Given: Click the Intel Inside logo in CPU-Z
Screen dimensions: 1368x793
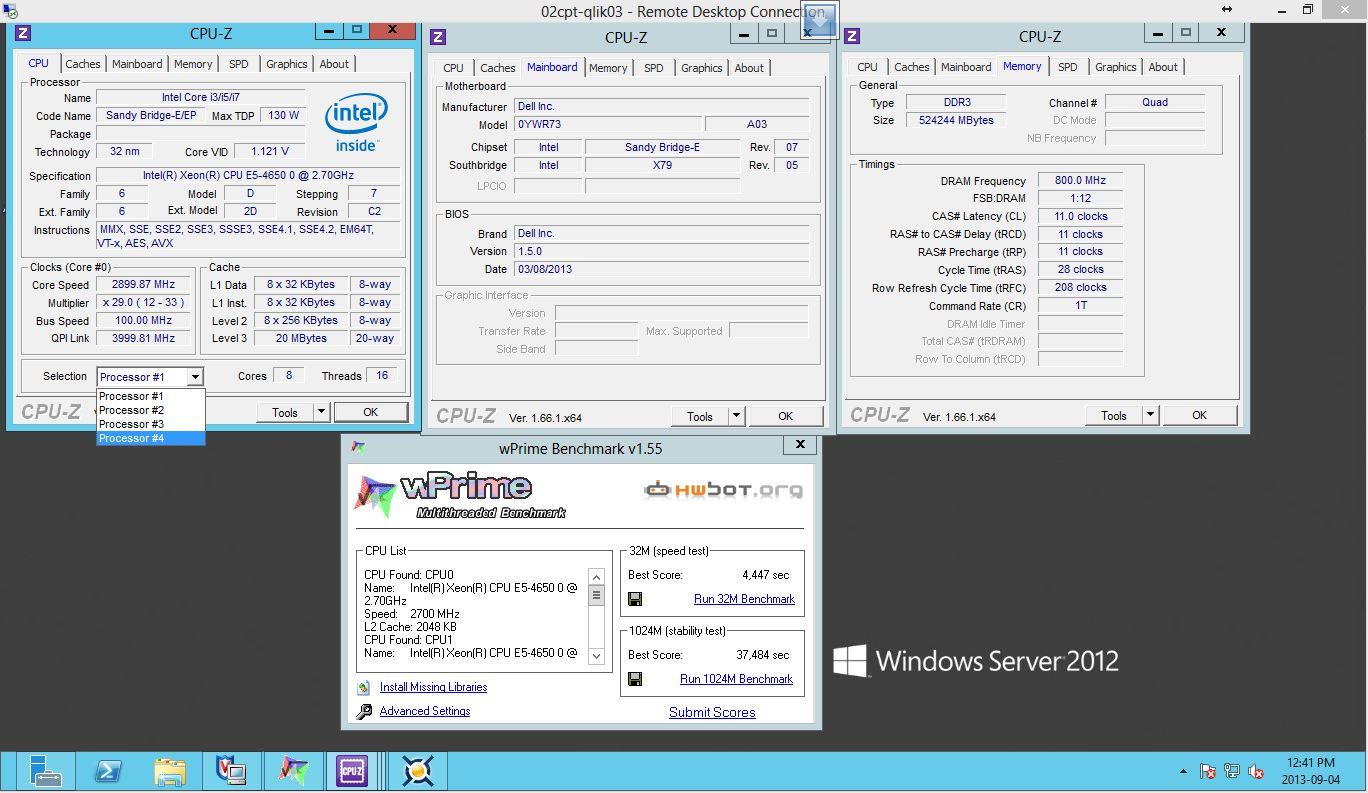Looking at the screenshot, I should pos(356,124).
